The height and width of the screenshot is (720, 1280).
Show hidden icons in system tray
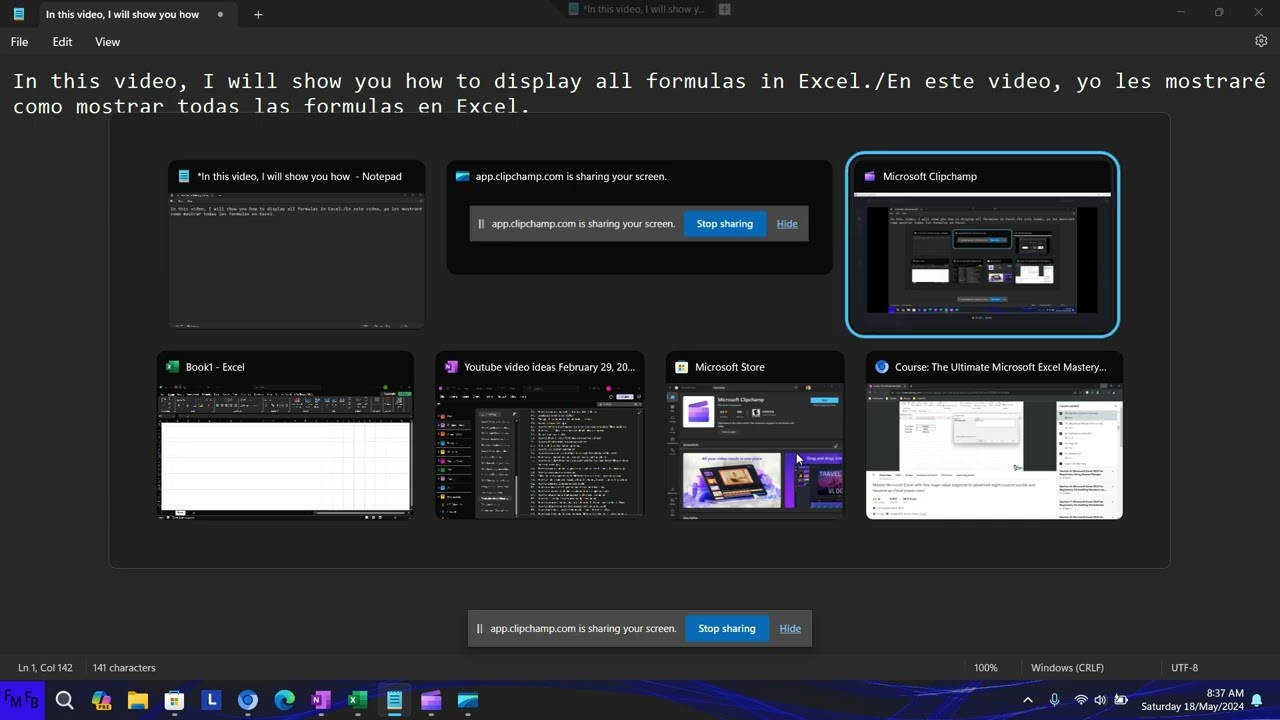click(x=1027, y=700)
